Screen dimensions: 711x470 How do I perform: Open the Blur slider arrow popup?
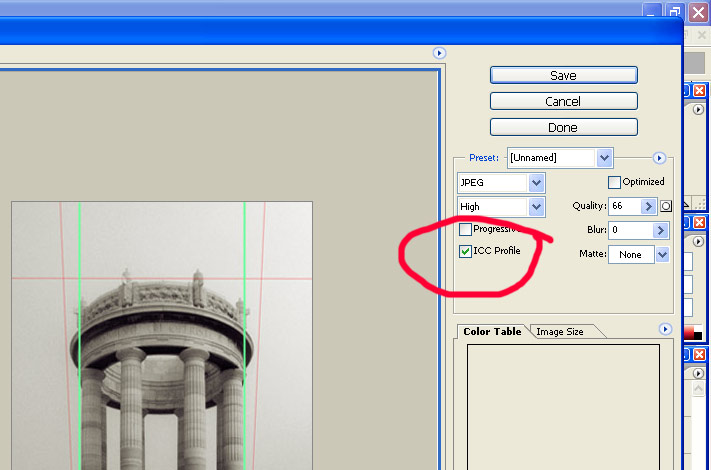660,230
